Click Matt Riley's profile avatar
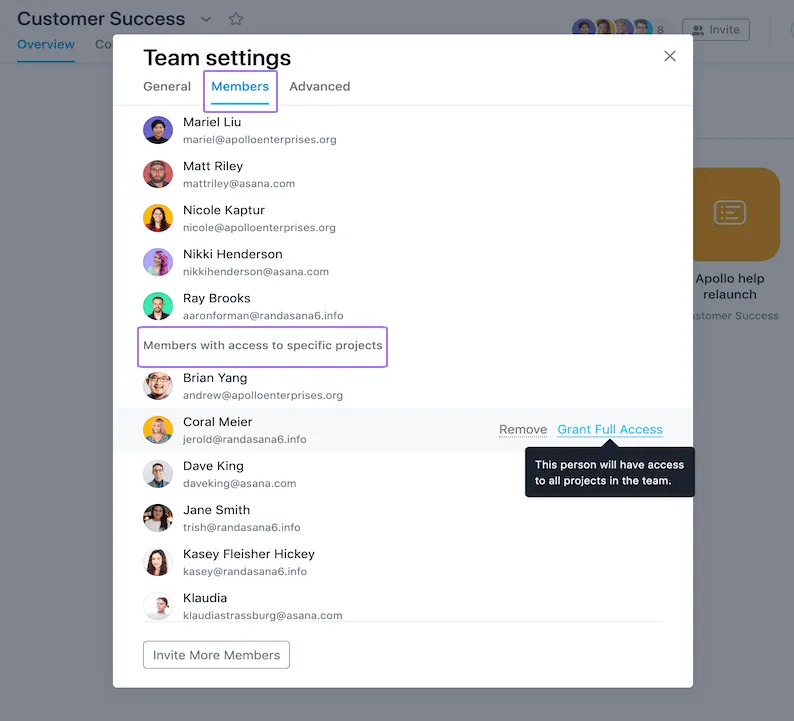This screenshot has width=794, height=721. pyautogui.click(x=158, y=174)
